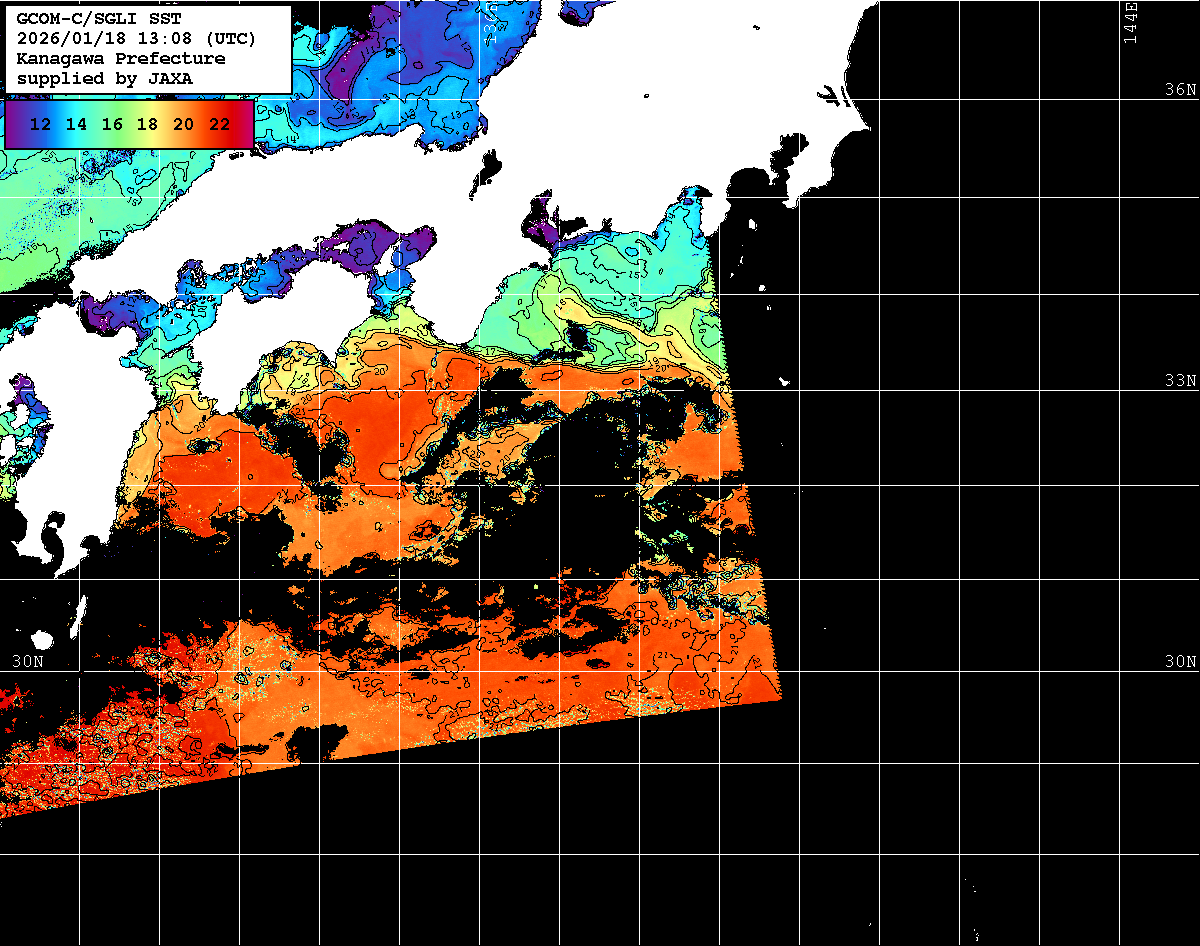1200x946 pixels.
Task: Select the 18 value on temperature legend
Action: (147, 124)
